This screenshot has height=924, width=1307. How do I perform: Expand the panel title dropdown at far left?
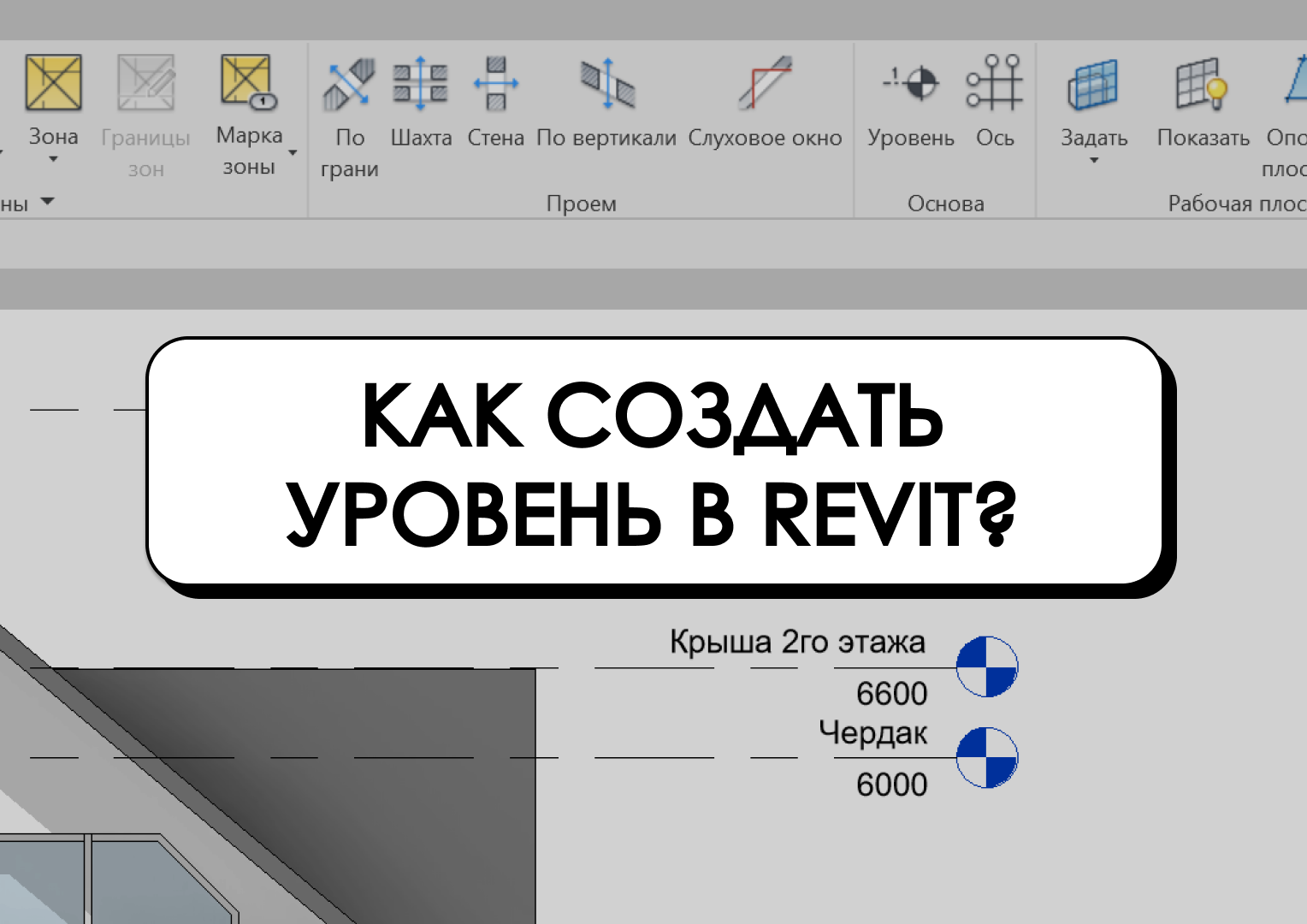tap(48, 202)
